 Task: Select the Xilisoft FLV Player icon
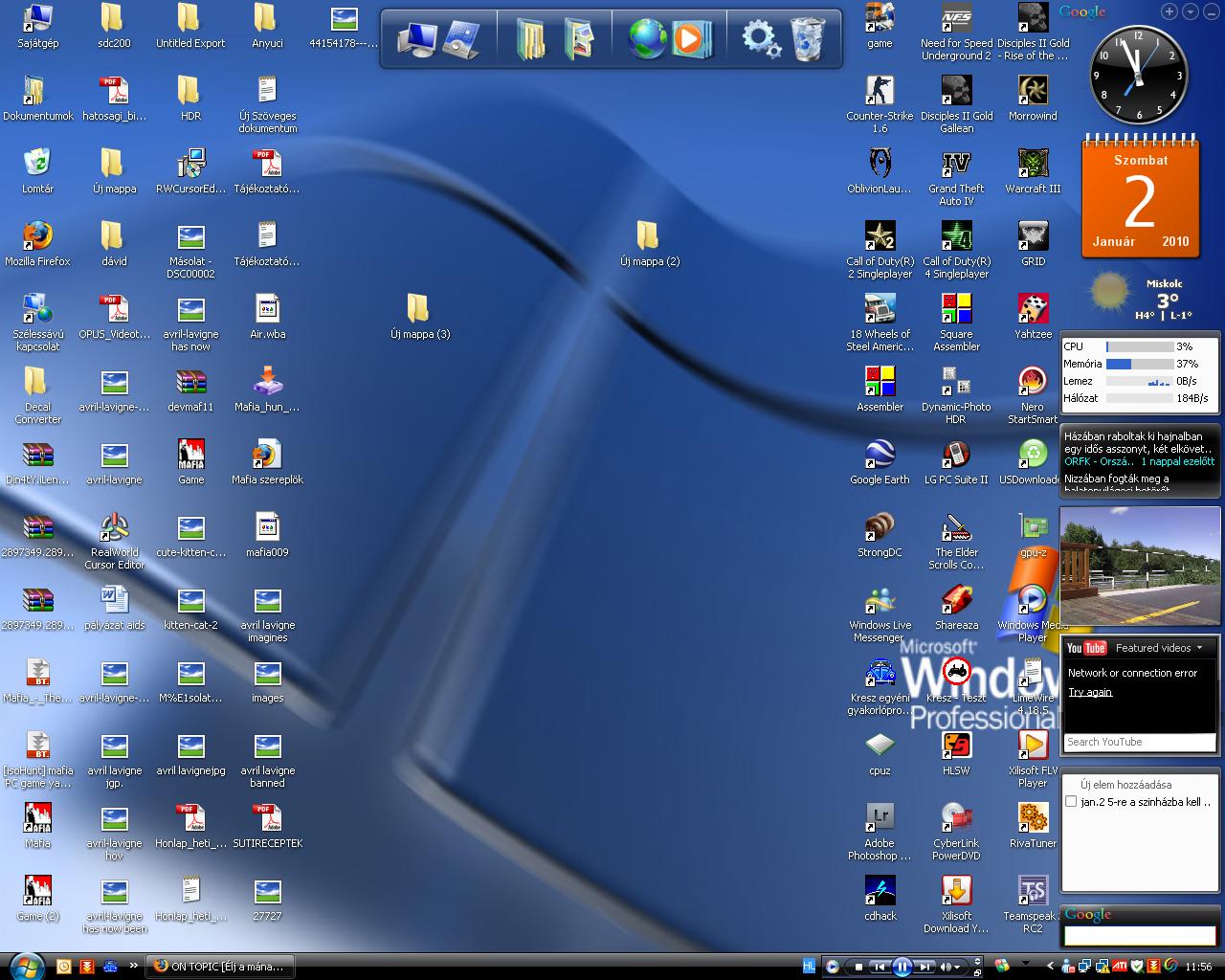click(x=1033, y=760)
